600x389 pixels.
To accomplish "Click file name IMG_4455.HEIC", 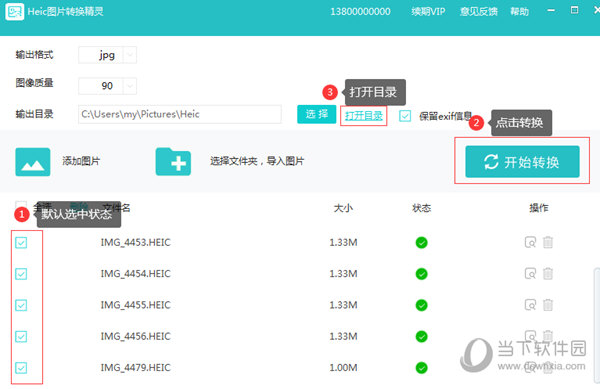I will click(x=135, y=305).
